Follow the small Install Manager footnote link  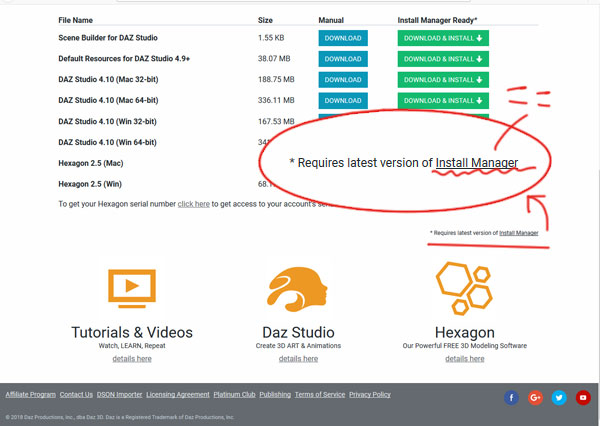tap(519, 233)
